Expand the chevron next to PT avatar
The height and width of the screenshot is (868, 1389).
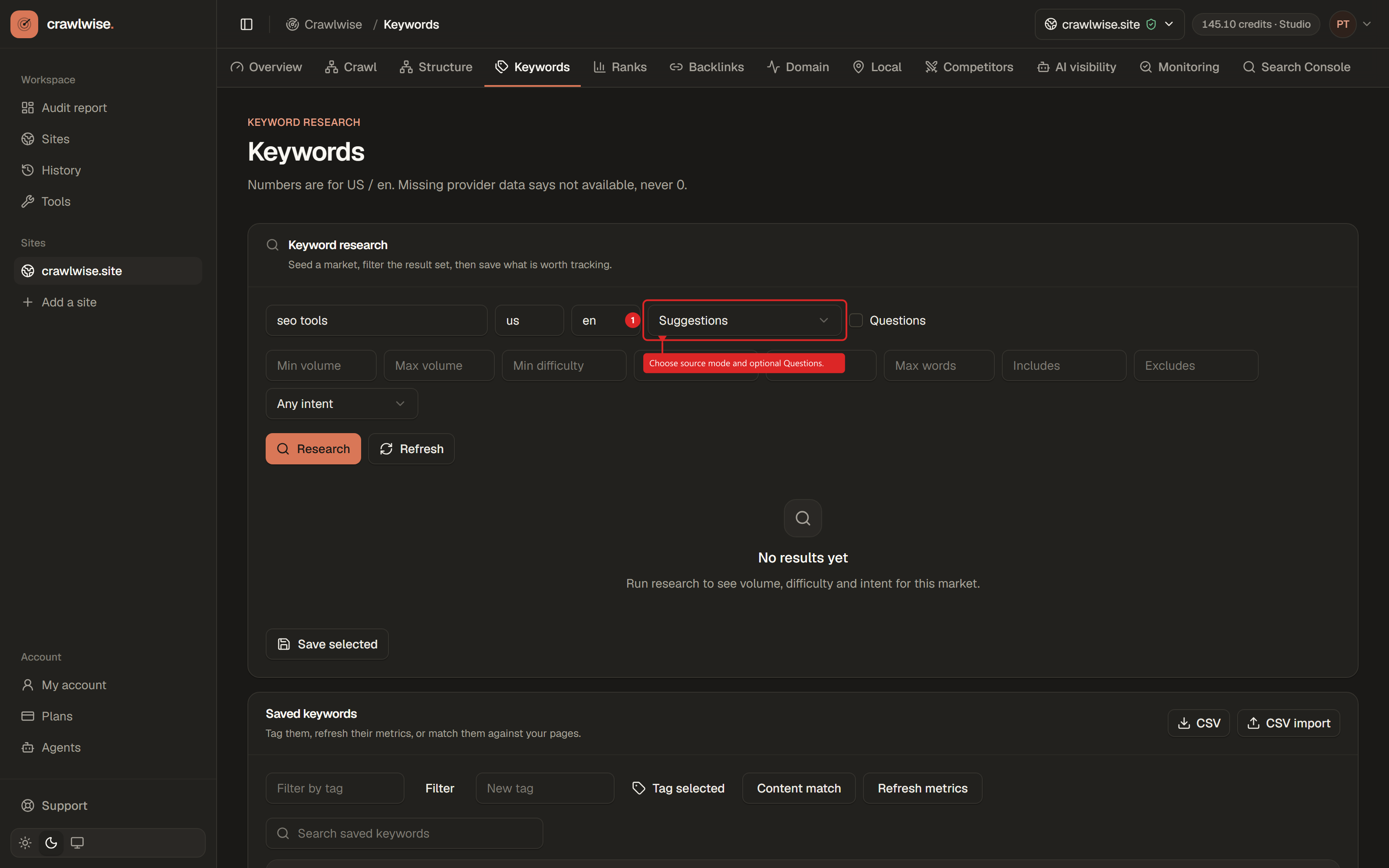[x=1367, y=24]
